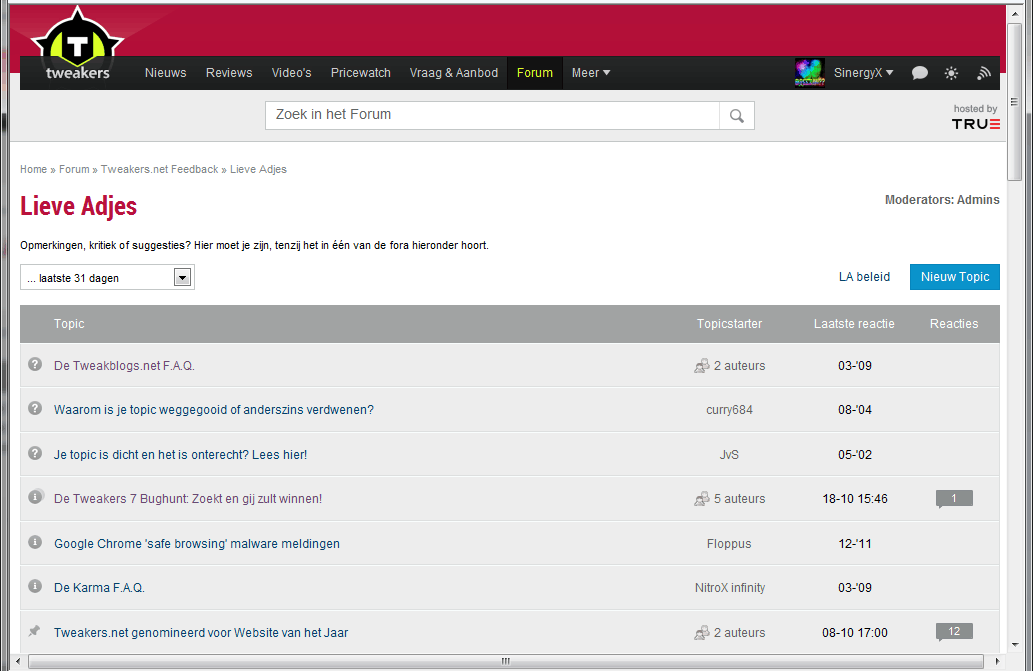Viewport: 1033px width, 671px height.
Task: Click the scroll right arrow of horizontal scrollbar
Action: [x=997, y=661]
